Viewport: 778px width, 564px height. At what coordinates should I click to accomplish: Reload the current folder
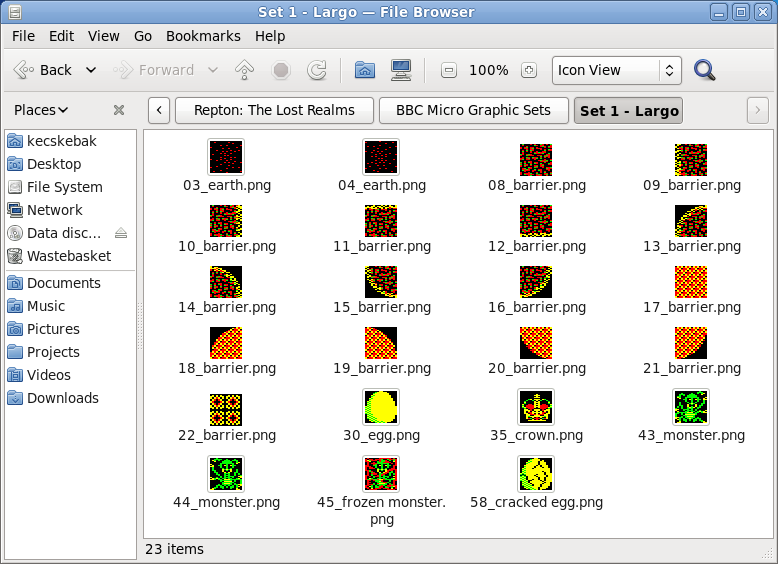[317, 70]
